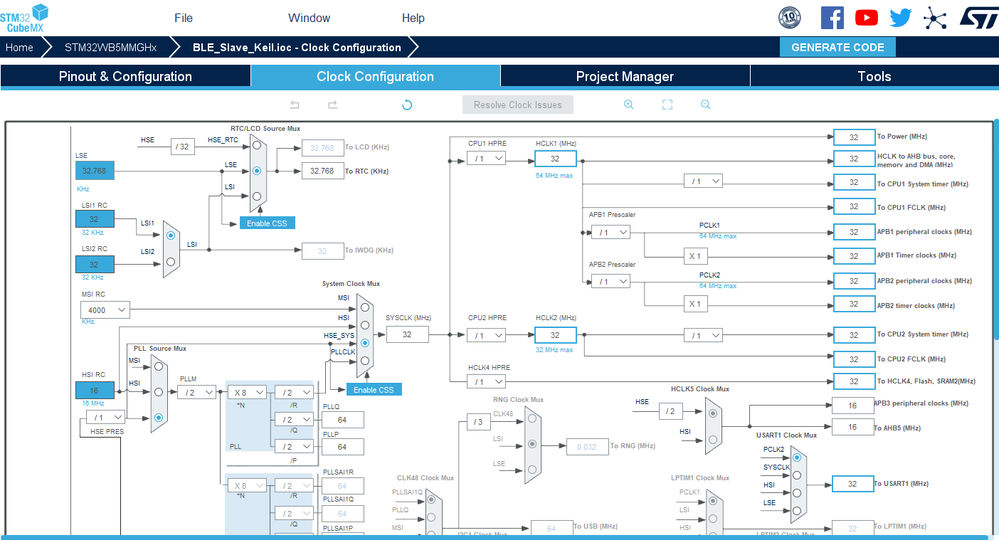The width and height of the screenshot is (999, 540).
Task: Open the CPU1 HPRE prescaler dropdown
Action: [487, 159]
